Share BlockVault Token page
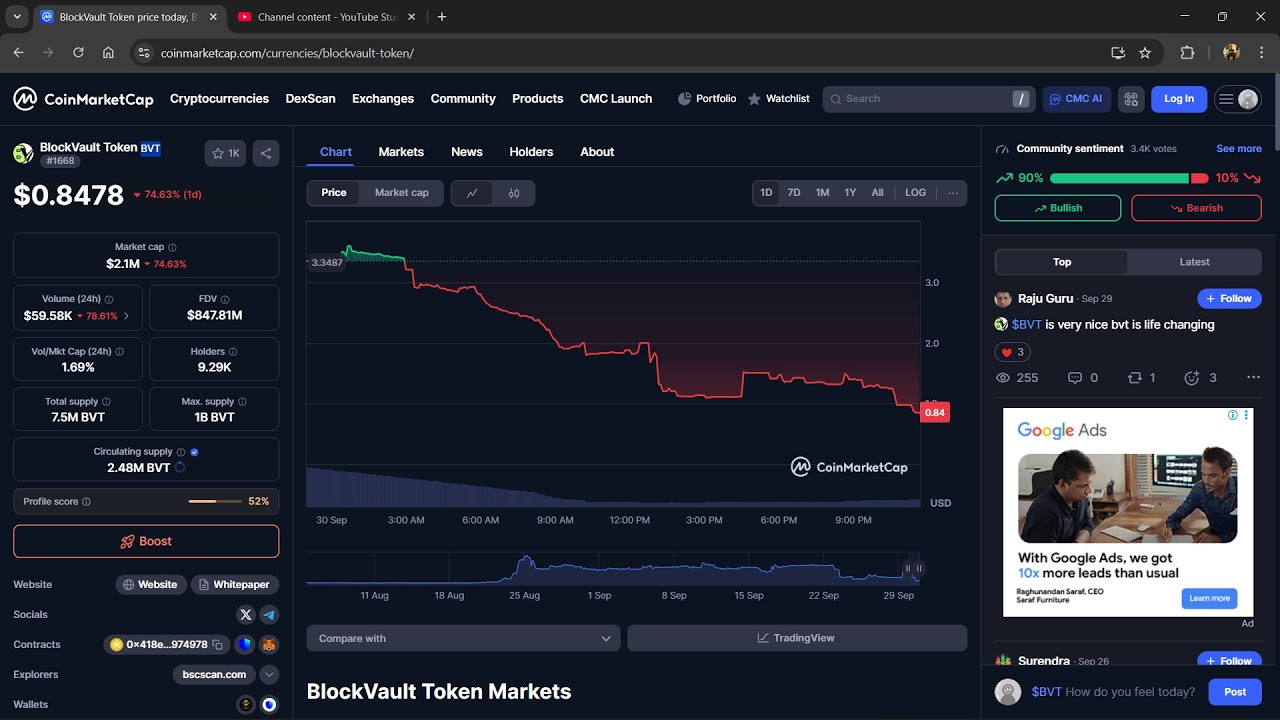The width and height of the screenshot is (1280, 720). tap(266, 153)
